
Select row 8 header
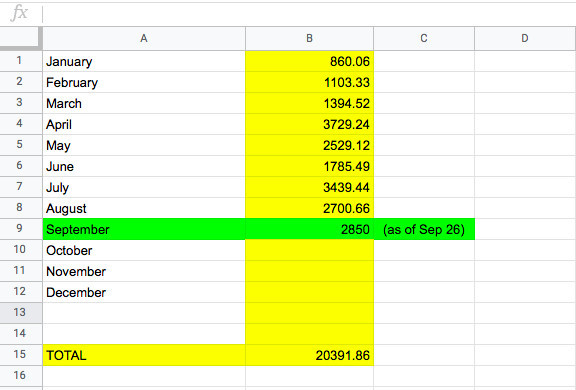click(21, 208)
